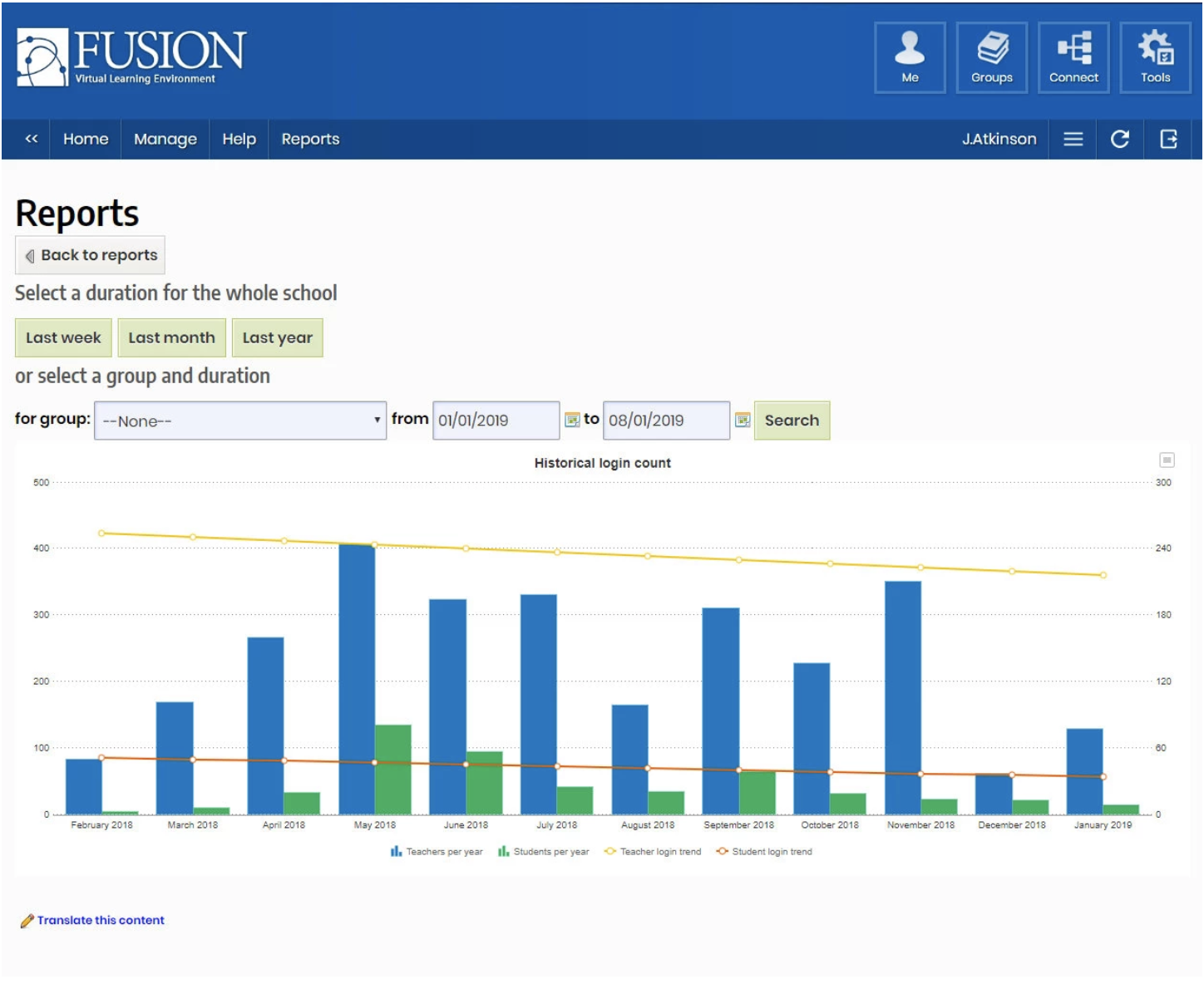
Task: Toggle Teachers per year legend series
Action: pos(437,852)
